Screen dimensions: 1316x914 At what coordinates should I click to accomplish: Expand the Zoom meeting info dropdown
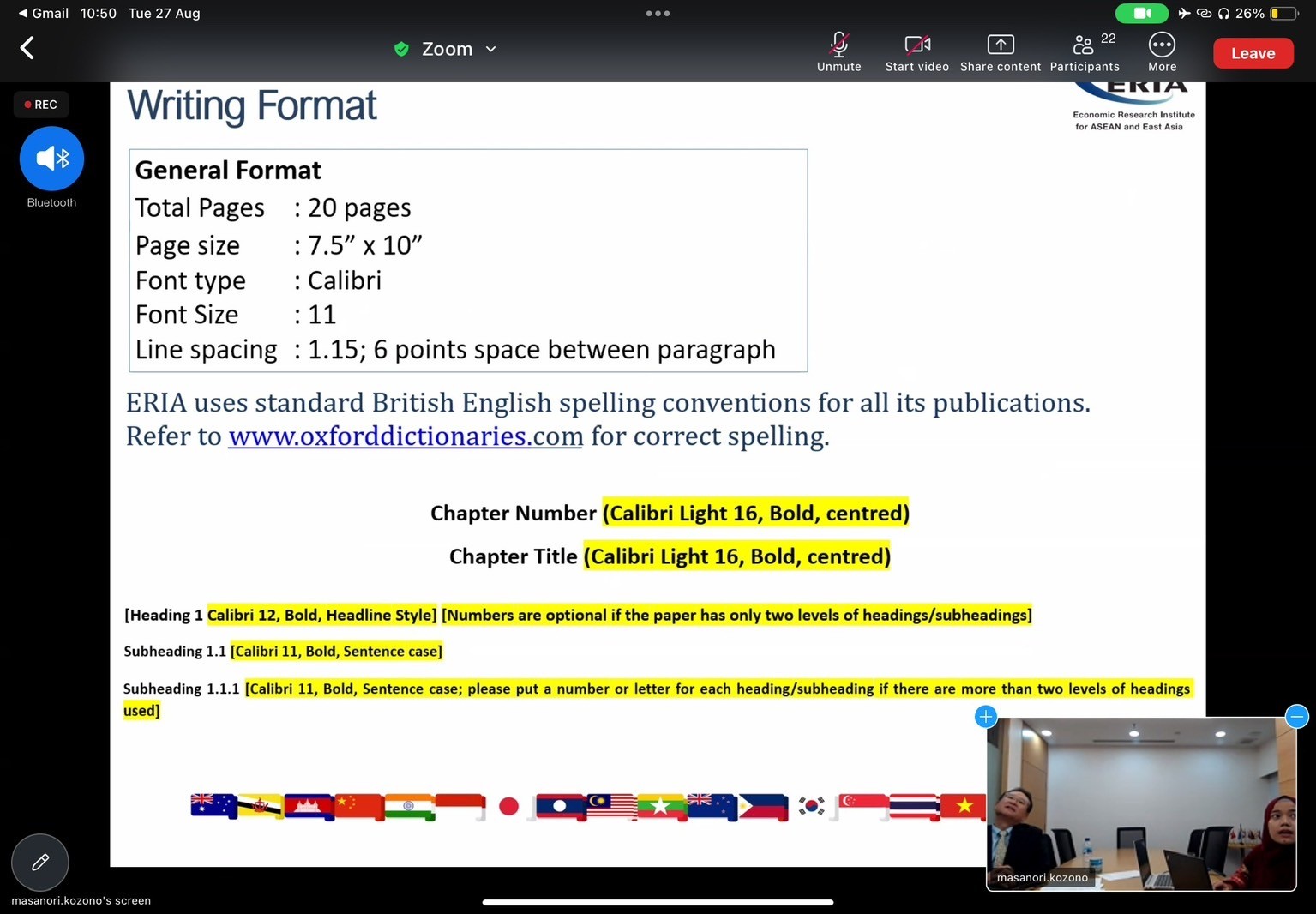click(x=490, y=49)
